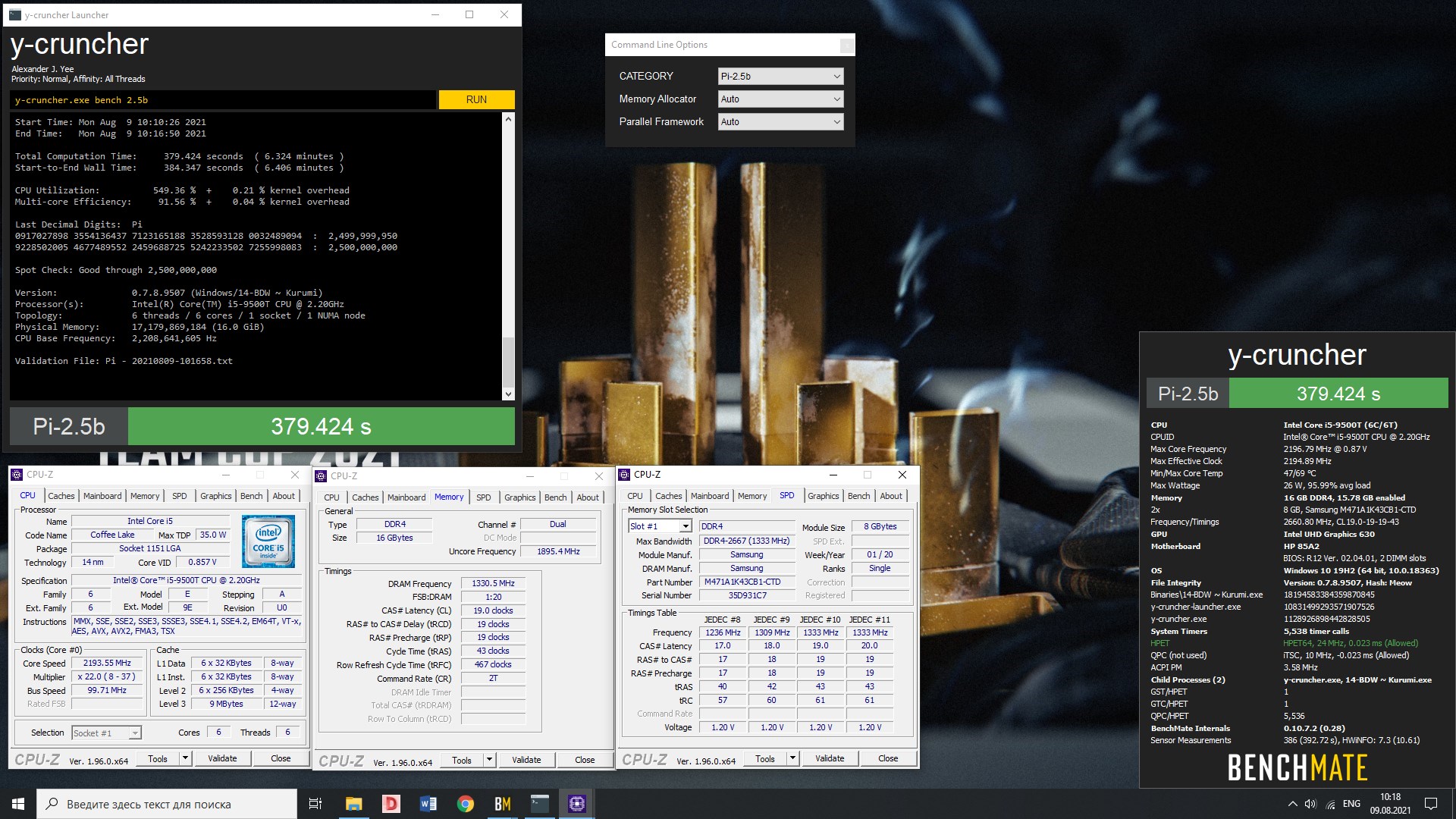Click the yellow RUN button in y-cruncher

pos(476,99)
